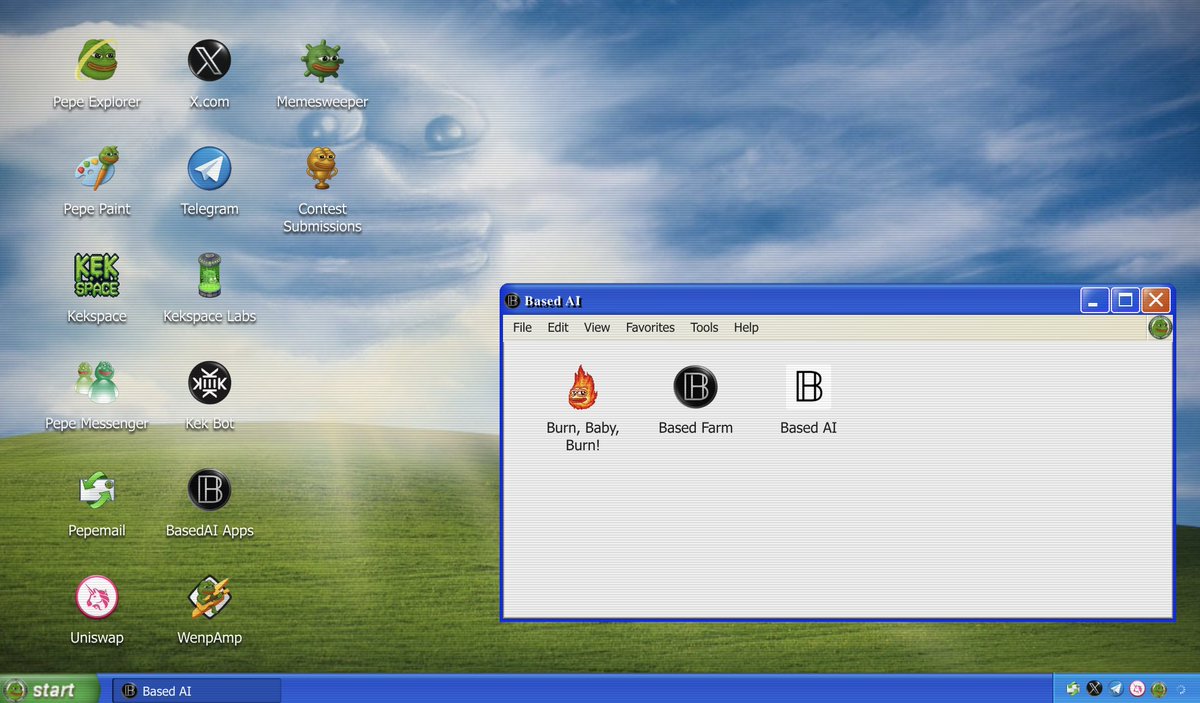
Task: Maximize the Based AI window
Action: point(1125,300)
